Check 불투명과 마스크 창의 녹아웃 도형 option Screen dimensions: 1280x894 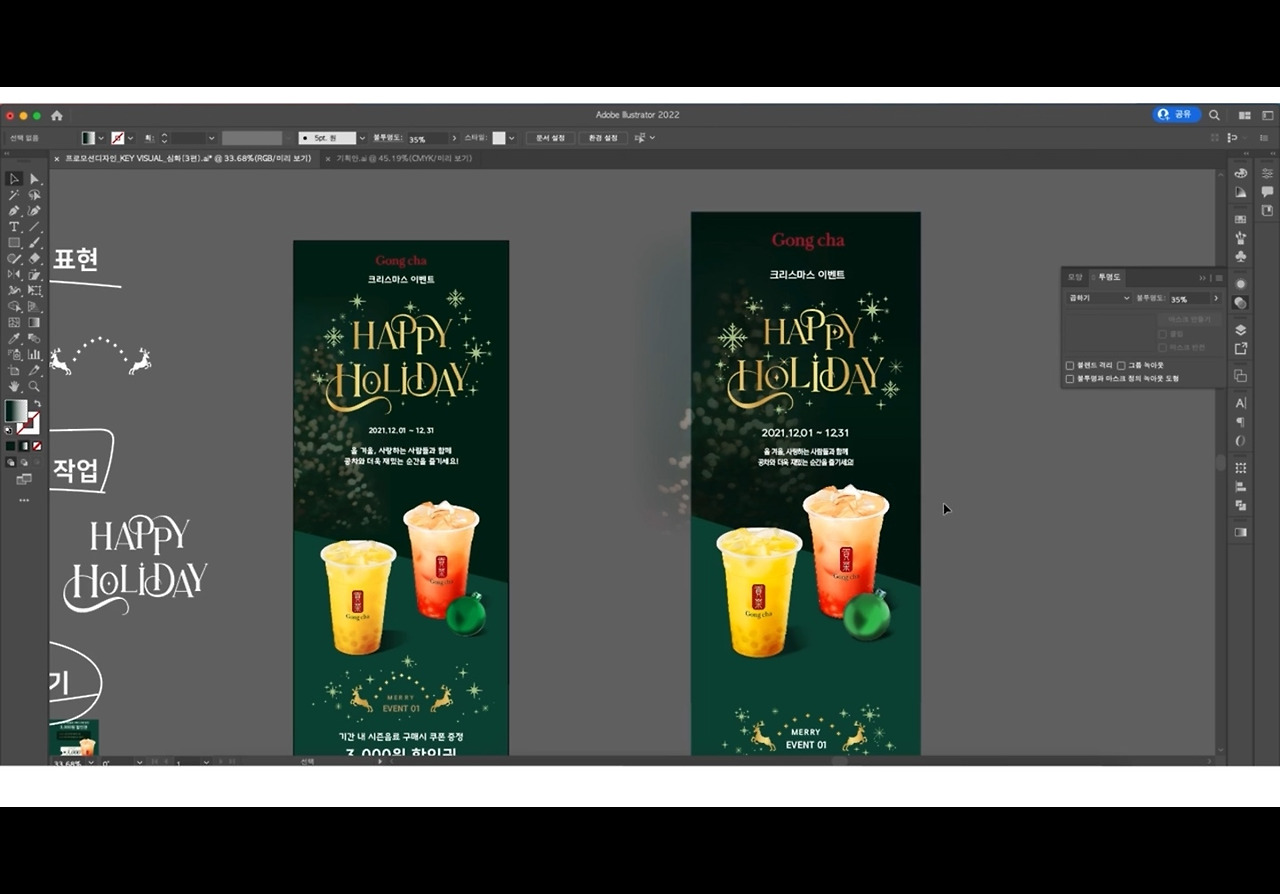pyautogui.click(x=1070, y=379)
